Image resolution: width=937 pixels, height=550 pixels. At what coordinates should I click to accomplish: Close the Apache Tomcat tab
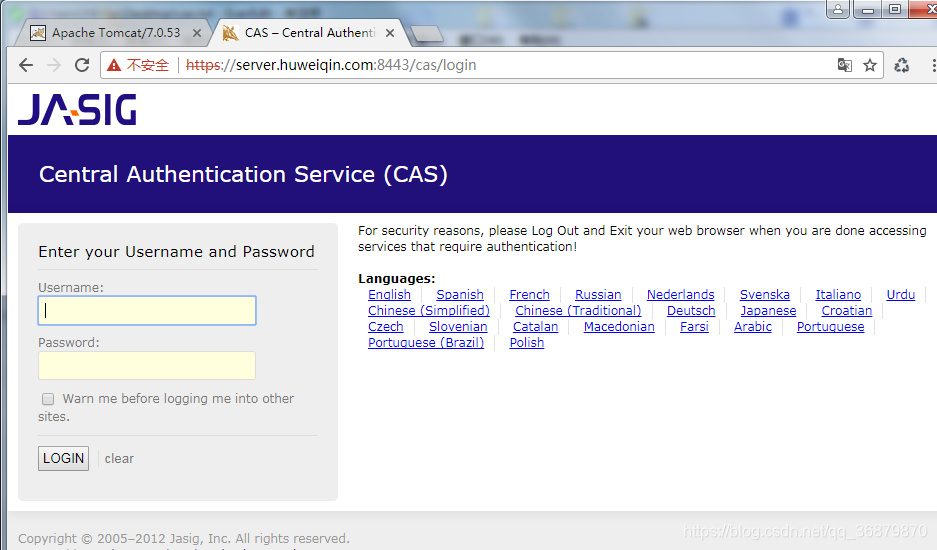(x=197, y=33)
